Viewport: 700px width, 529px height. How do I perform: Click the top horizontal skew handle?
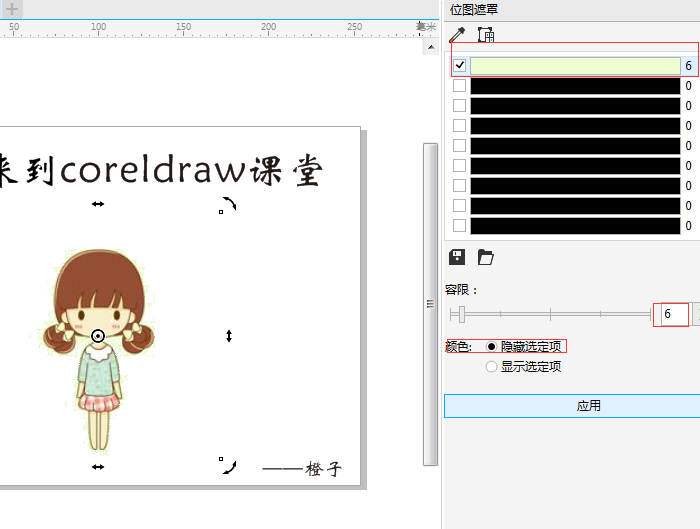click(98, 203)
